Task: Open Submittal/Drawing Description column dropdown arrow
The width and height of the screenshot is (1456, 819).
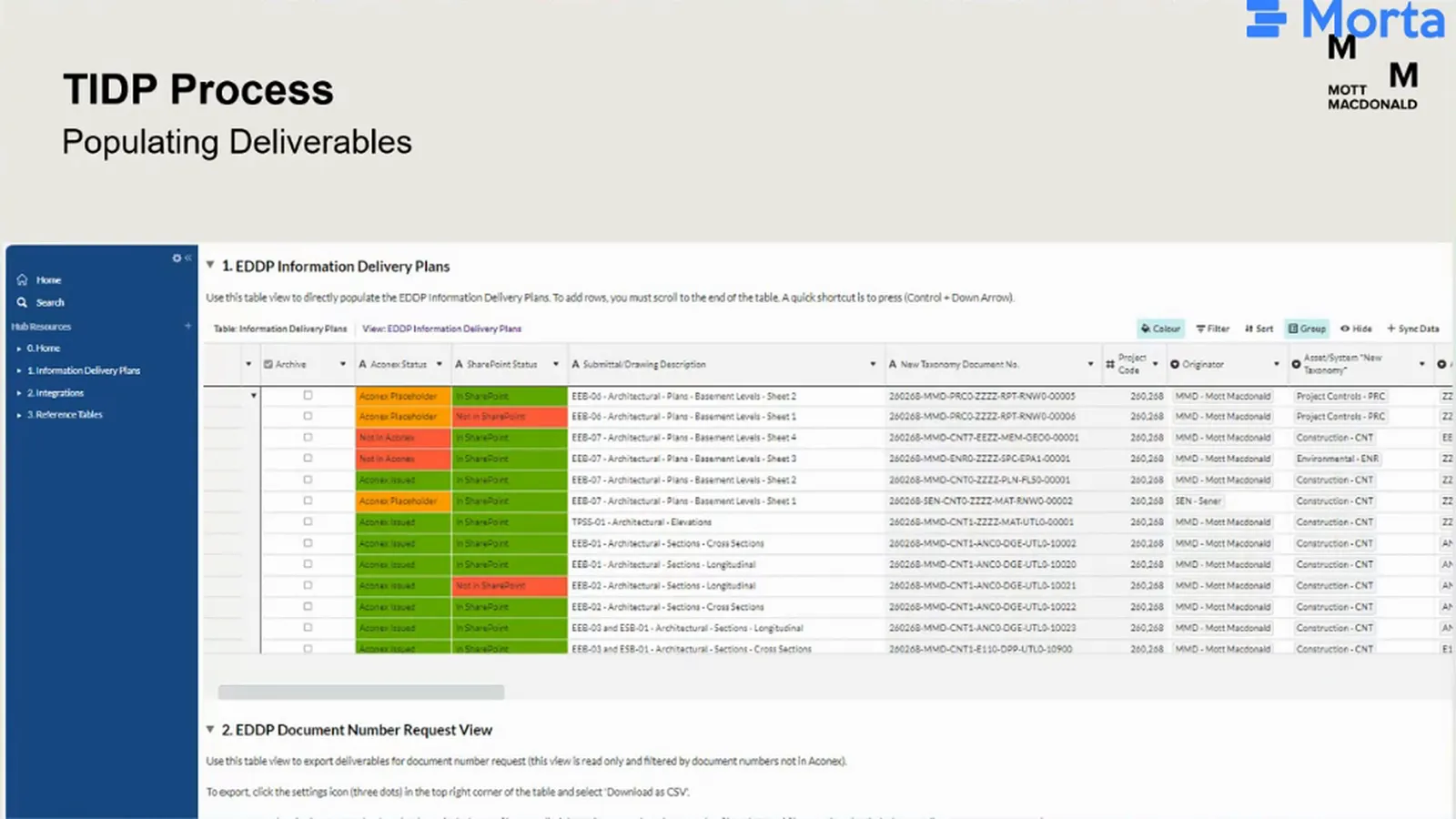Action: pyautogui.click(x=873, y=364)
